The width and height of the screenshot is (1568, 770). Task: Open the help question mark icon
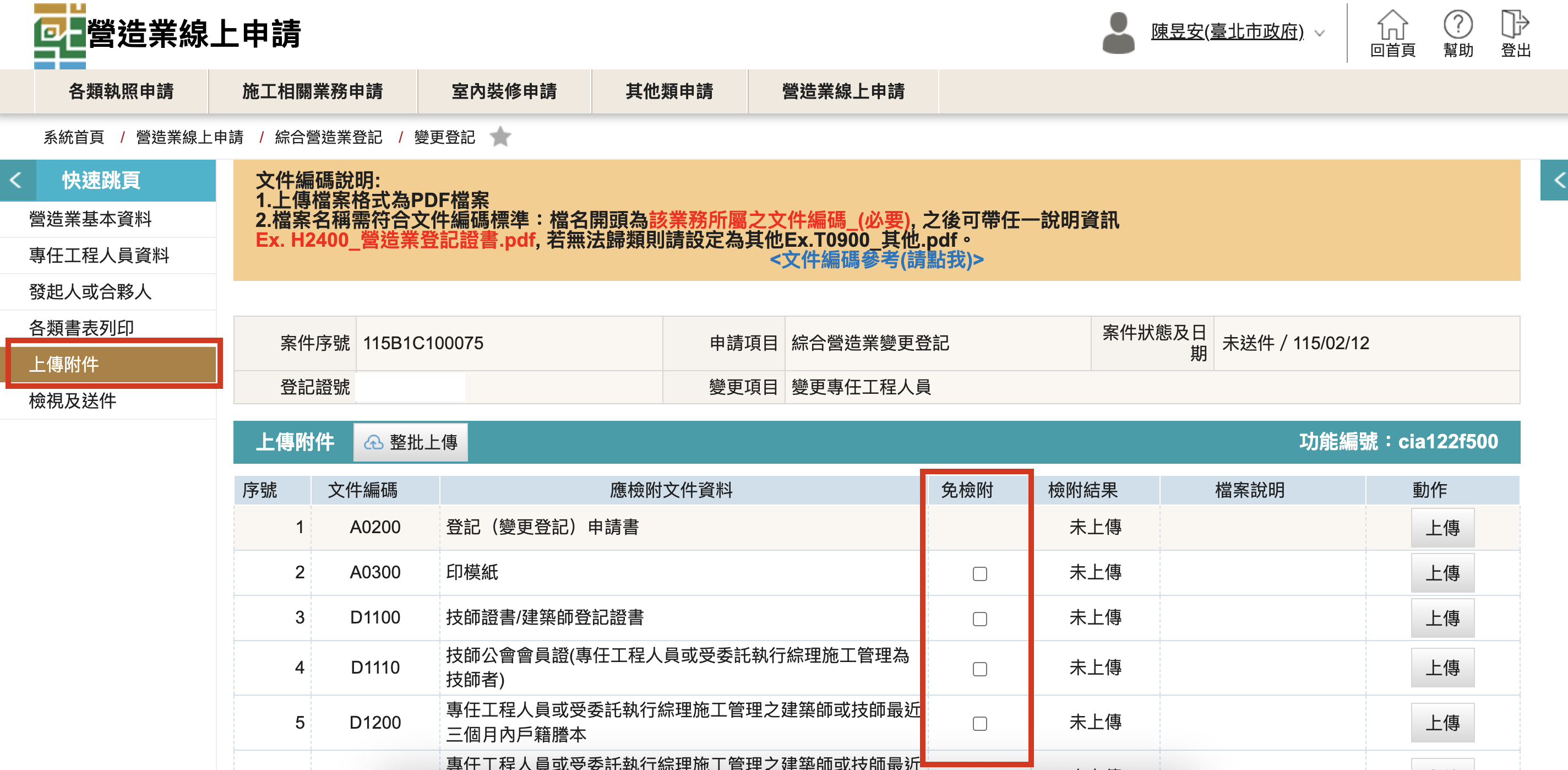(1457, 25)
